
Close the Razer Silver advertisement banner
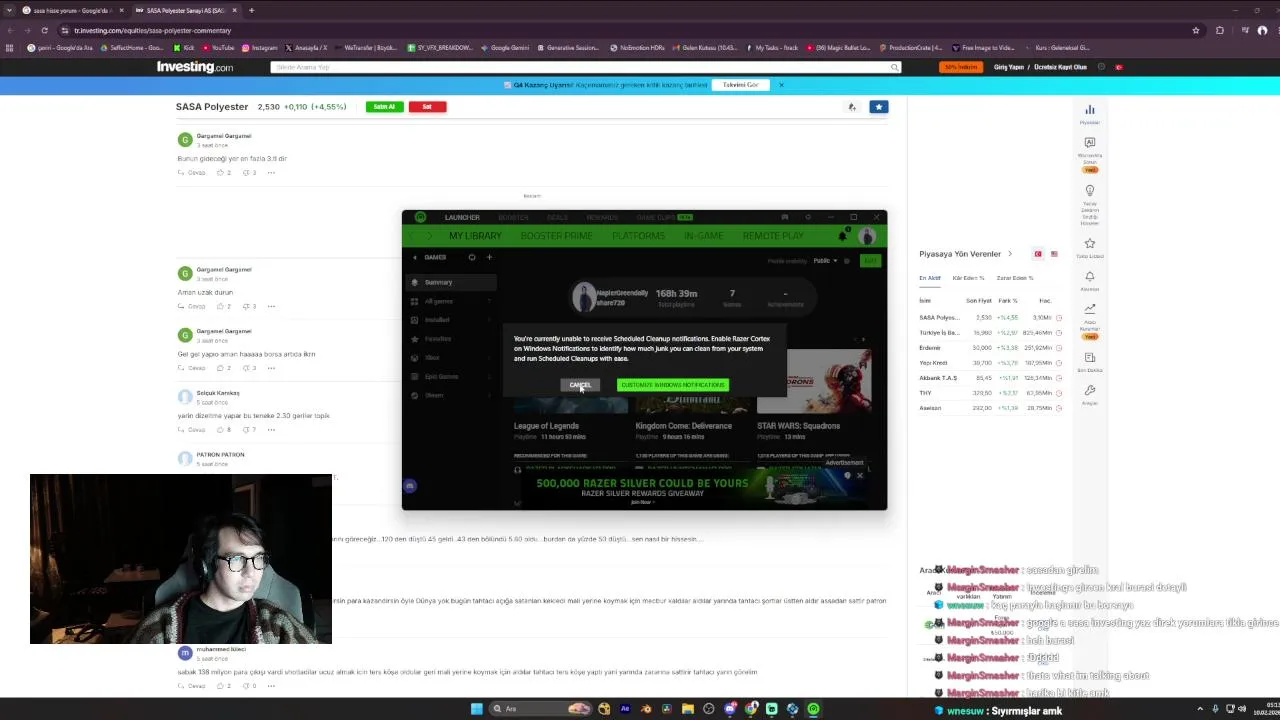[859, 476]
